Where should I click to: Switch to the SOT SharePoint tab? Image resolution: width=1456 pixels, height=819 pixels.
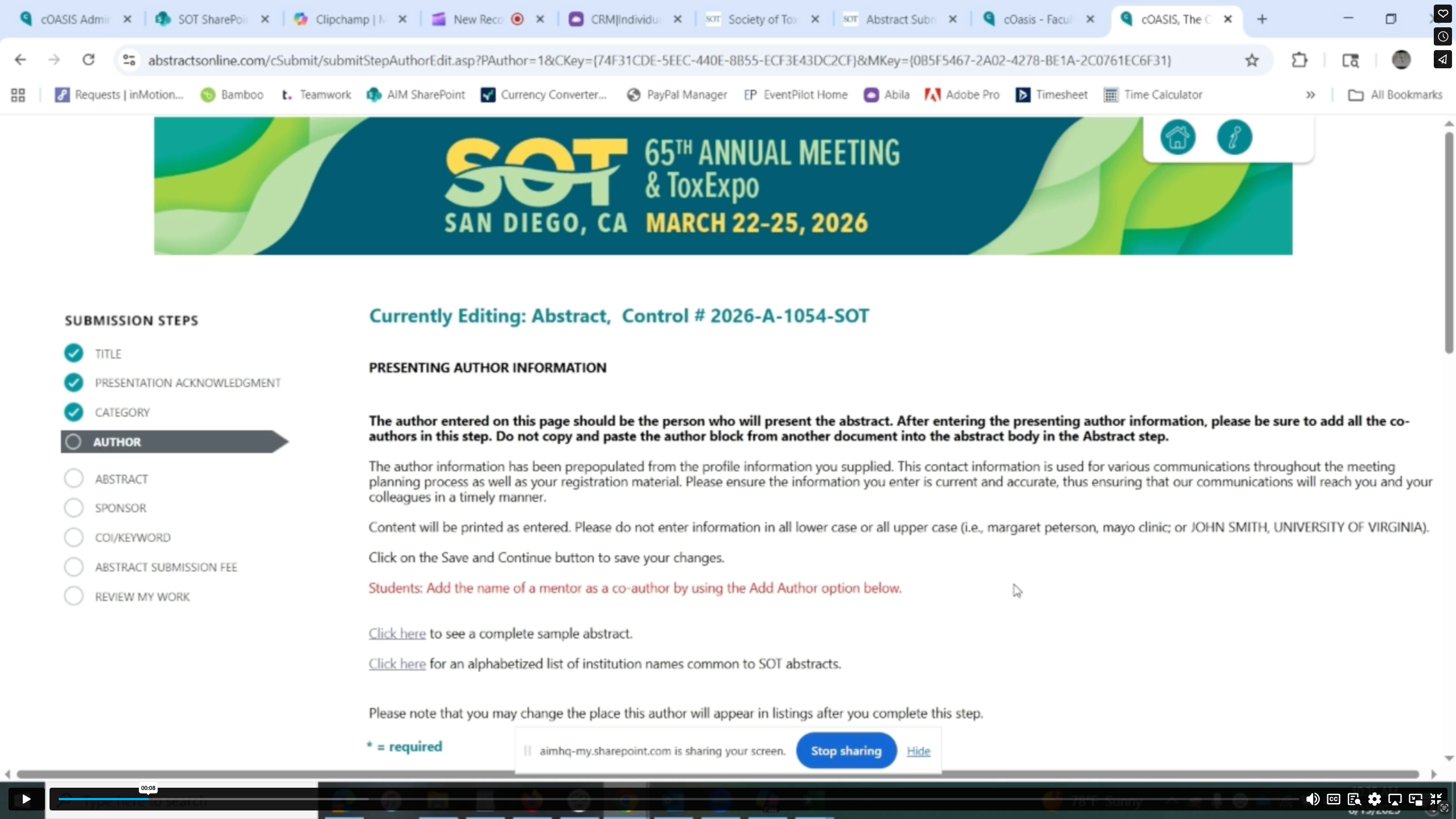click(211, 19)
